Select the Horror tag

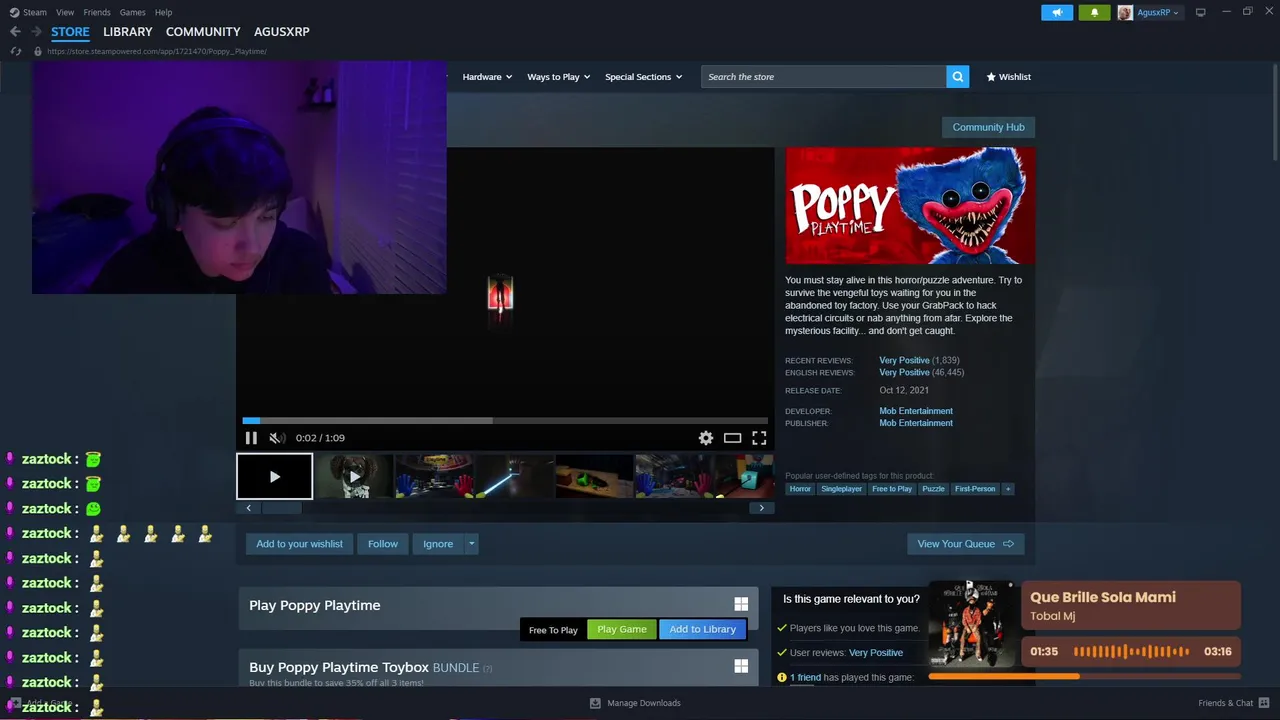tap(800, 489)
